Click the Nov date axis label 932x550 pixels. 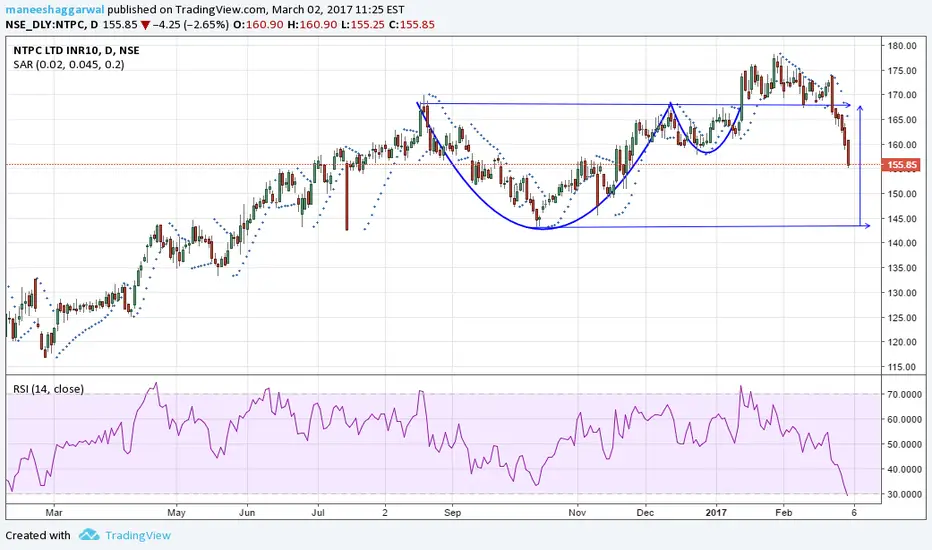pos(577,512)
